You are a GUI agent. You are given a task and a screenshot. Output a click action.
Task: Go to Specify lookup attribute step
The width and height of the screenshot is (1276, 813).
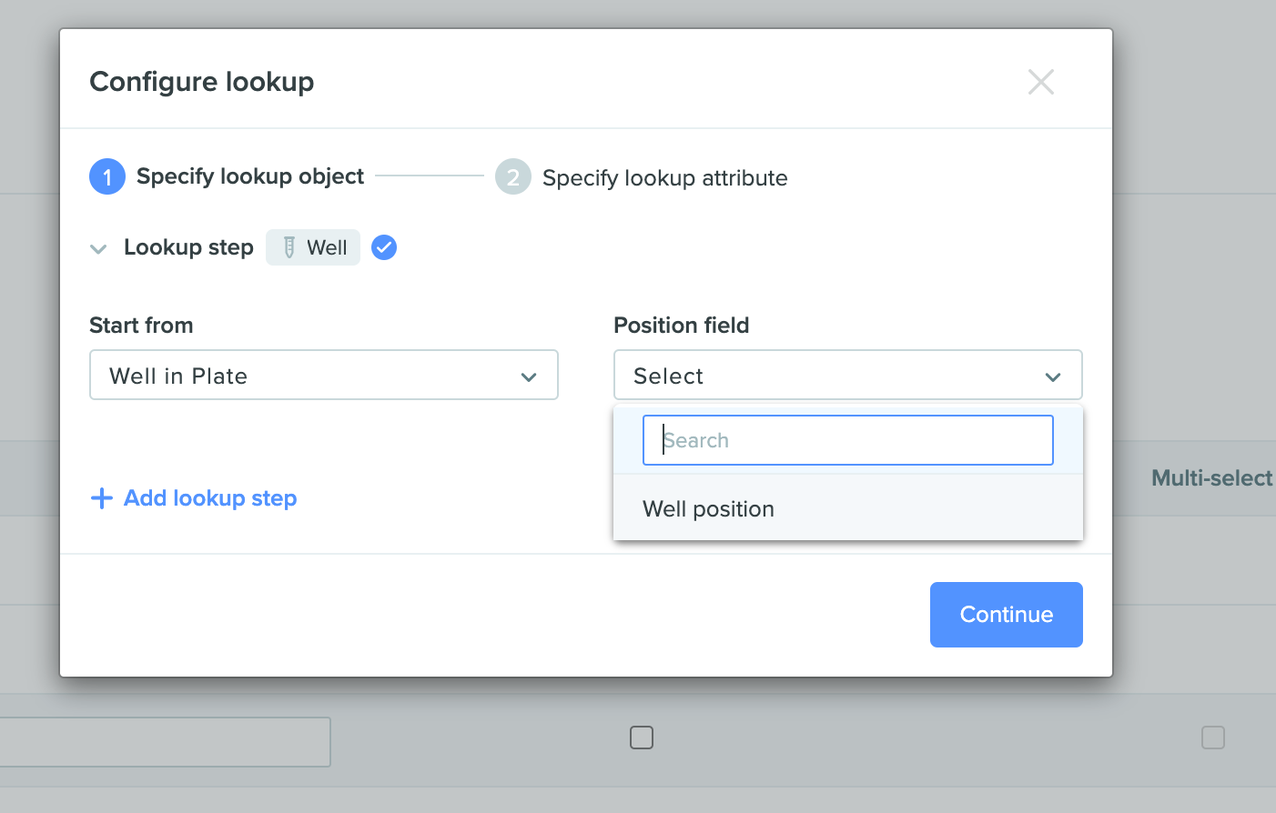(x=641, y=178)
